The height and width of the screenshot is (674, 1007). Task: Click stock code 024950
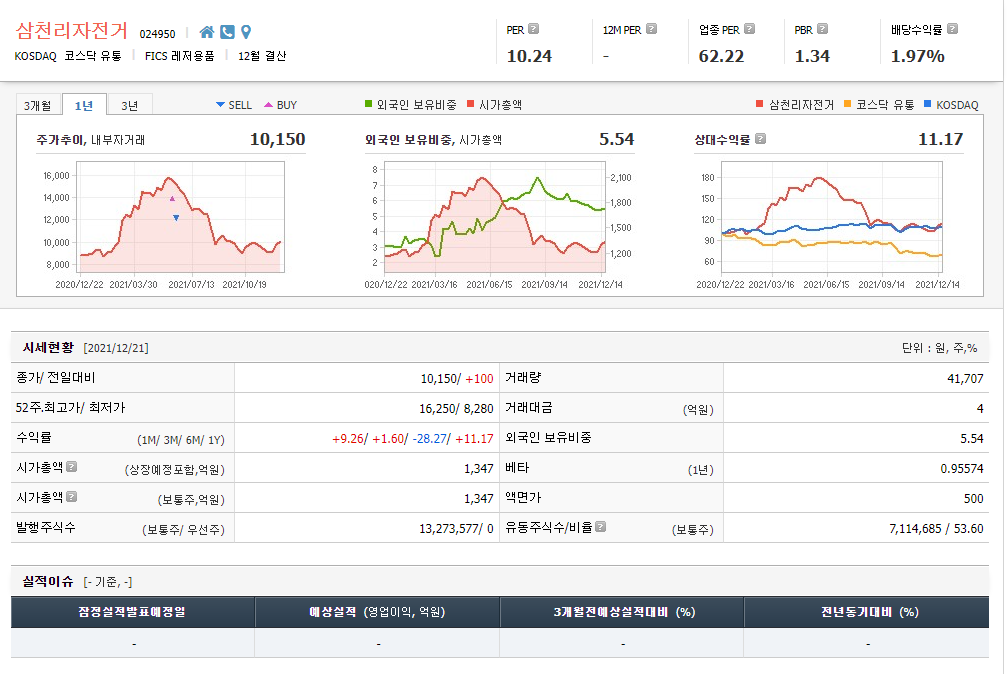(157, 34)
